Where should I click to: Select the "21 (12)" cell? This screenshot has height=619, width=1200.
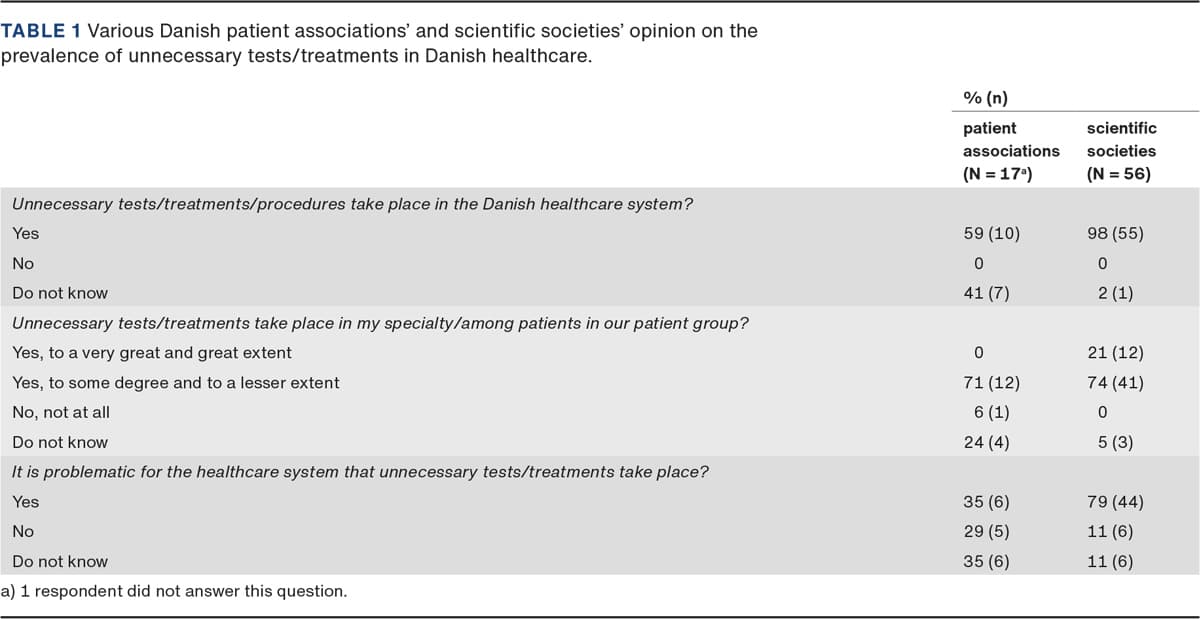coord(1114,353)
